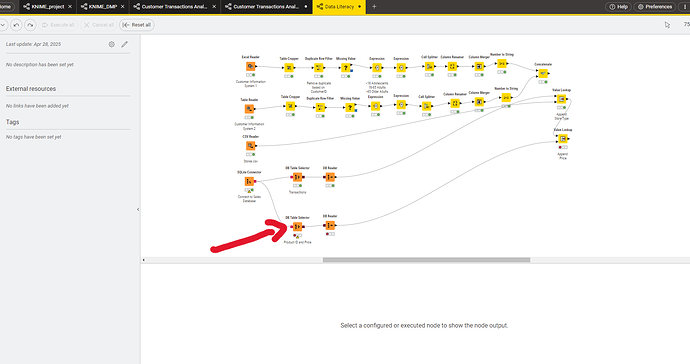Viewport: 690px width, 364px height.
Task: Open the more options menu at top right
Action: pyautogui.click(x=686, y=7)
